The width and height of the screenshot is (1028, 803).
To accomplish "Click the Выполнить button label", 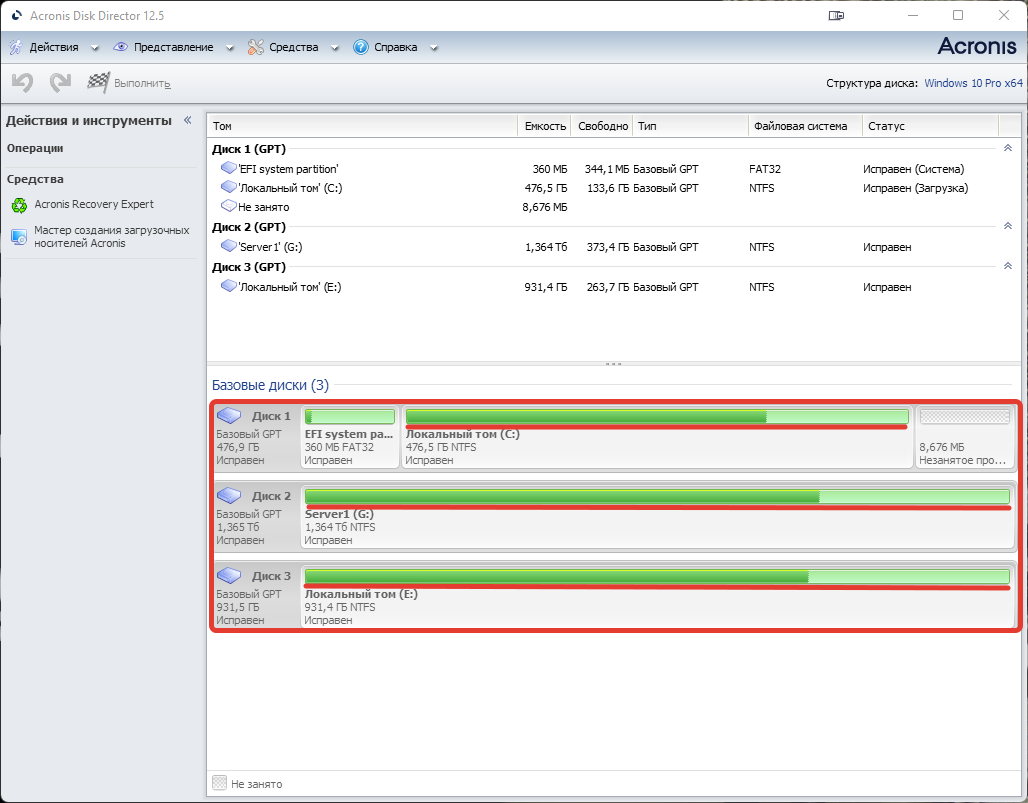I will tap(142, 83).
